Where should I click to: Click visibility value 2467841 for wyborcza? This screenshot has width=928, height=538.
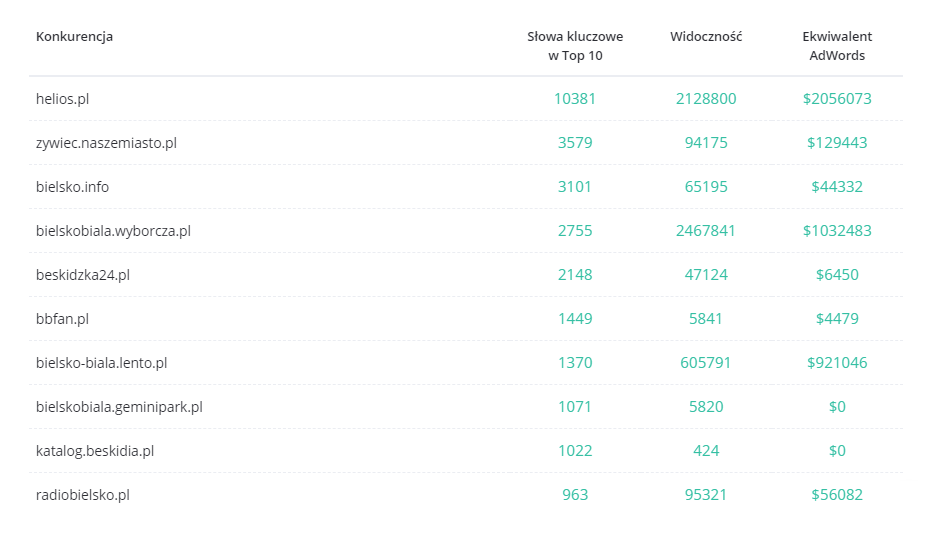point(705,231)
